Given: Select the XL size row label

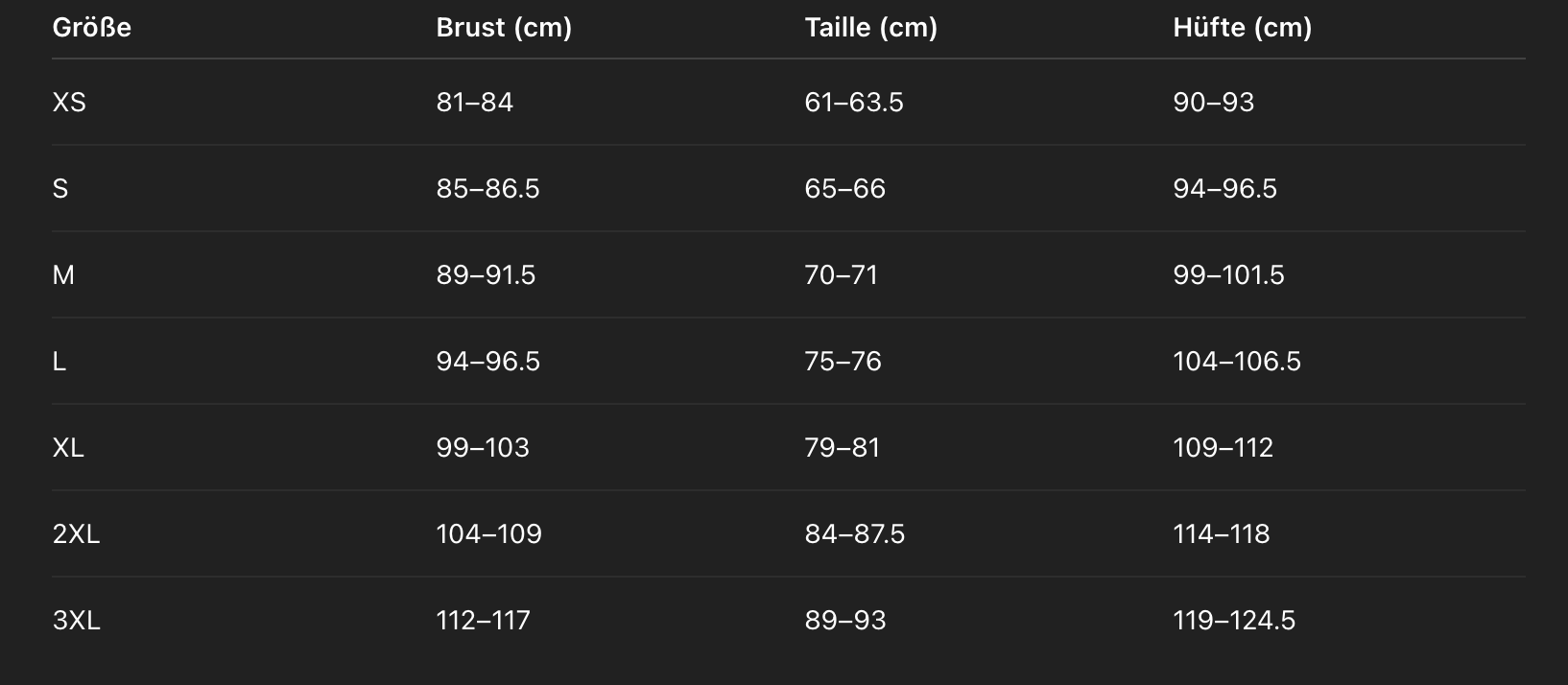Looking at the screenshot, I should pyautogui.click(x=68, y=448).
